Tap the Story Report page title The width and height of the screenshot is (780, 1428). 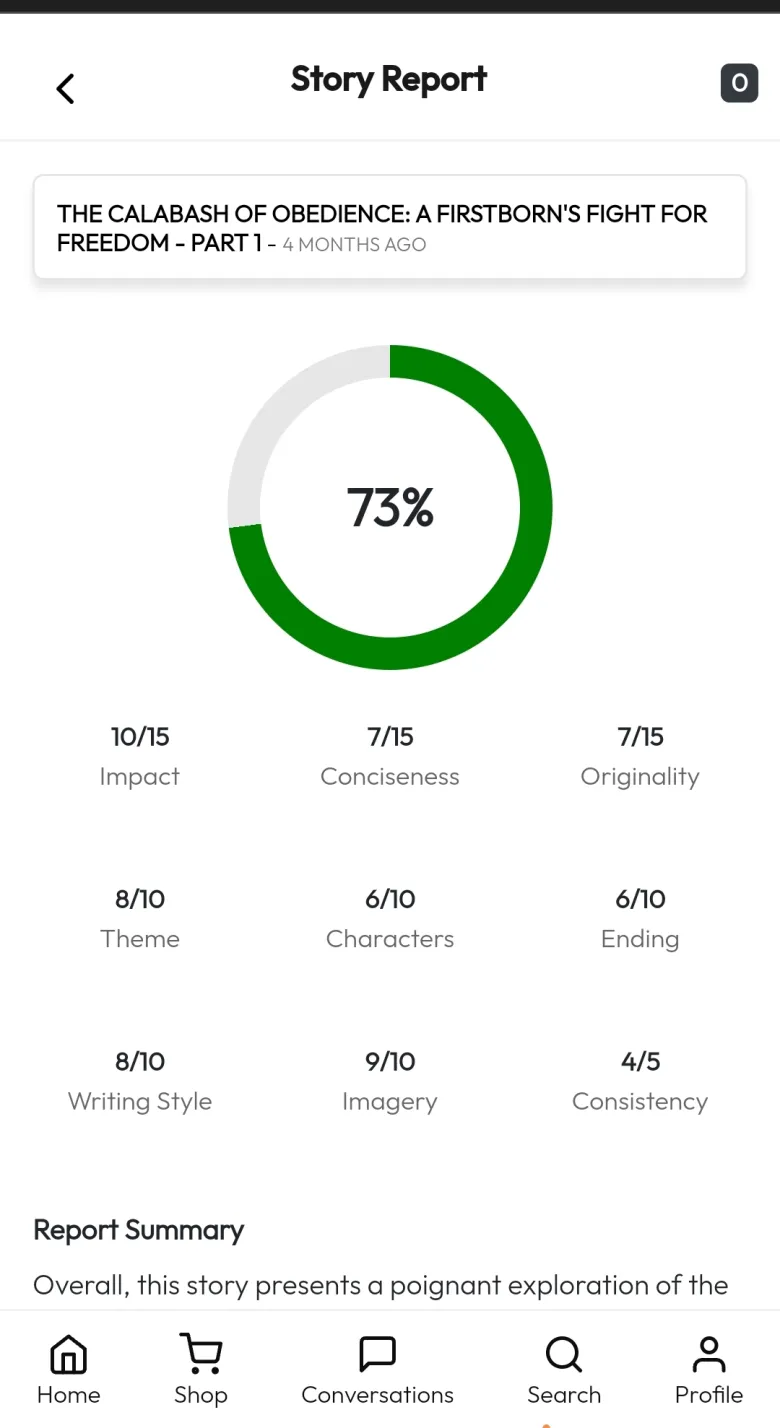click(389, 79)
